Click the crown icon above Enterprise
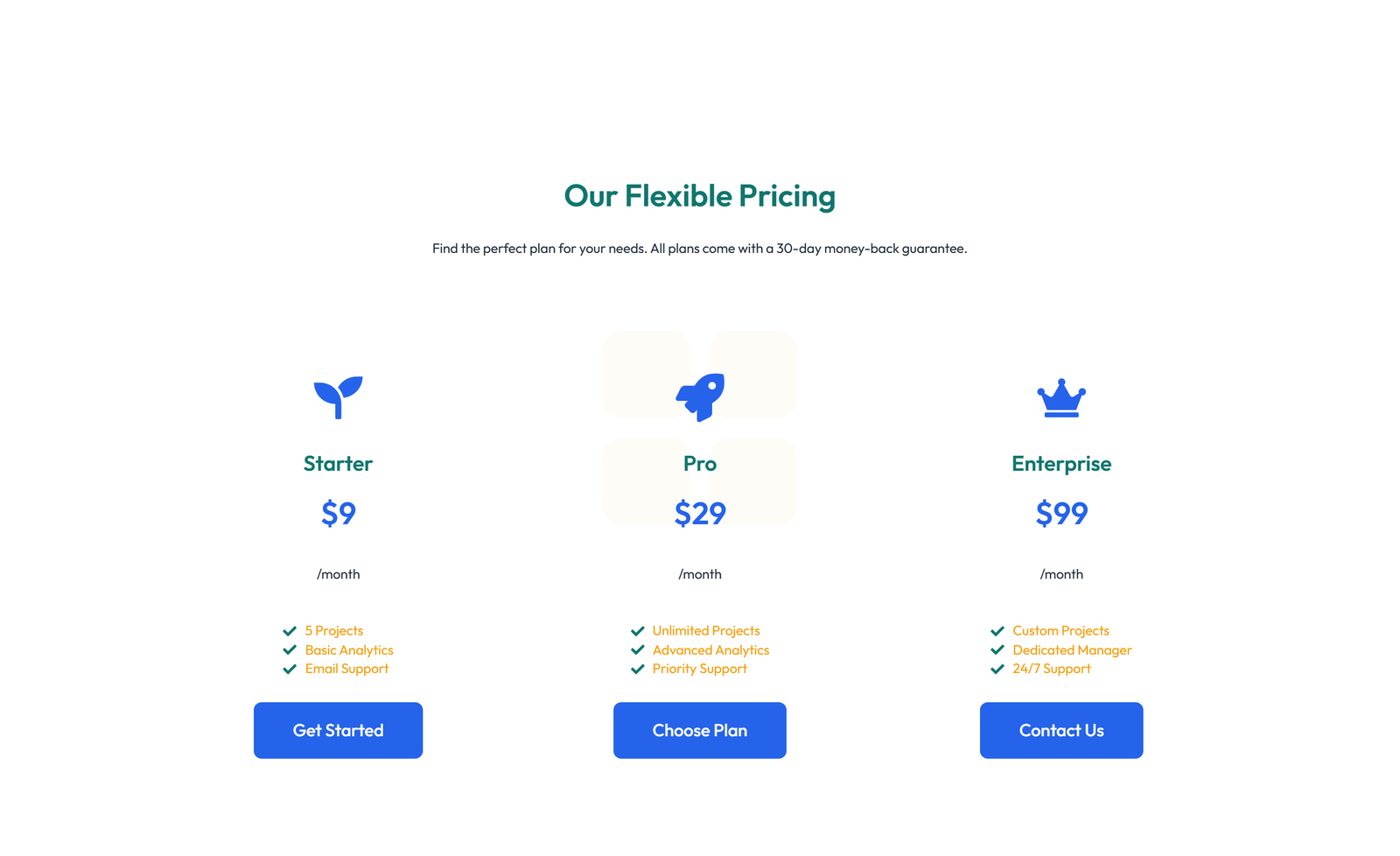1400x856 pixels. tap(1061, 398)
